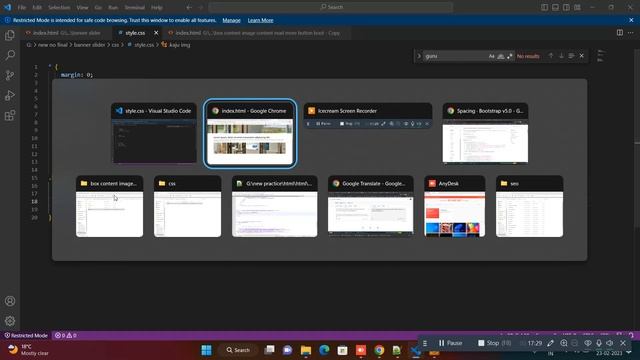Viewport: 640px width, 360px height.
Task: Pause the screen recording
Action: pyautogui.click(x=450, y=343)
